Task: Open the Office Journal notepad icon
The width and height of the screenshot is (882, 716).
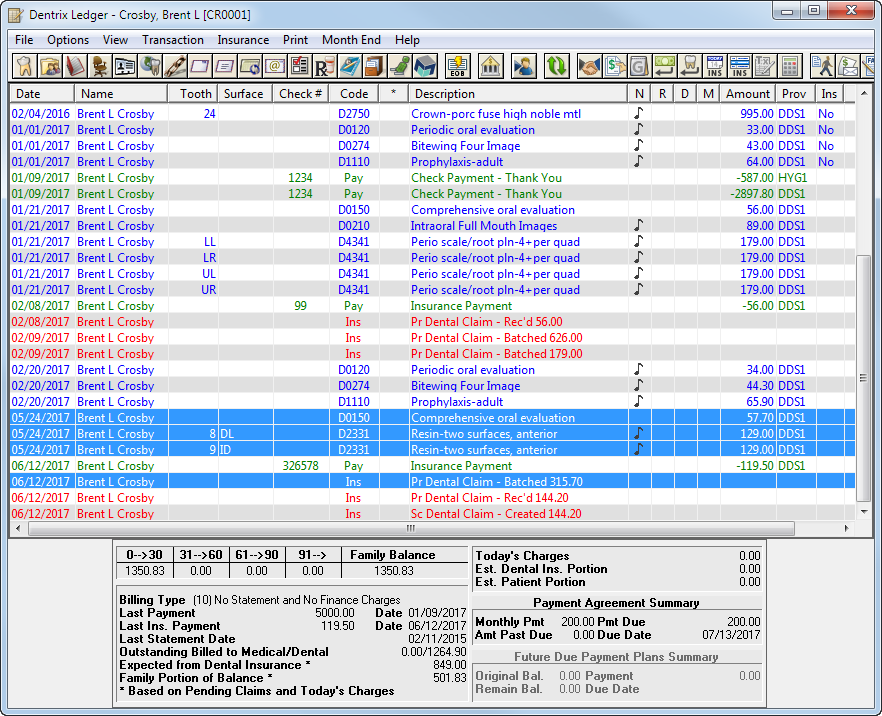Action: [x=349, y=66]
